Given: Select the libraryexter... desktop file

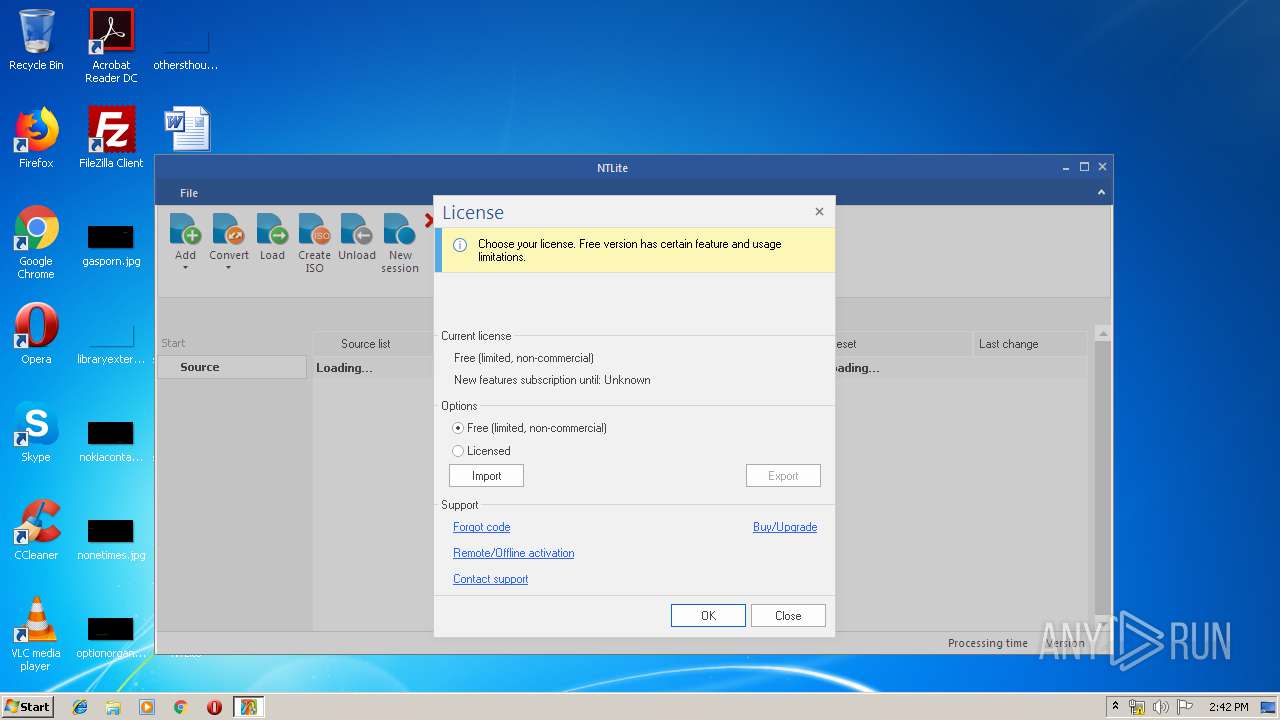Looking at the screenshot, I should point(111,343).
